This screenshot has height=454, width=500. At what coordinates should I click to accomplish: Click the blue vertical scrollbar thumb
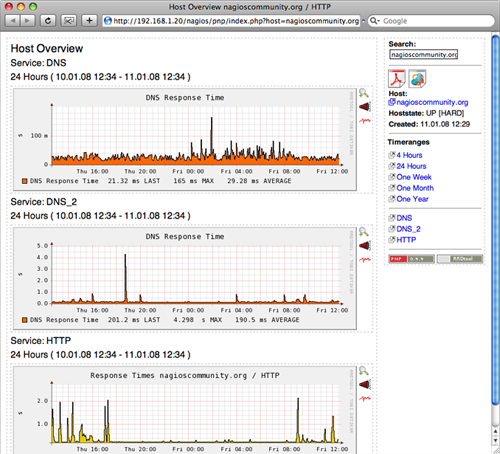tap(495, 220)
